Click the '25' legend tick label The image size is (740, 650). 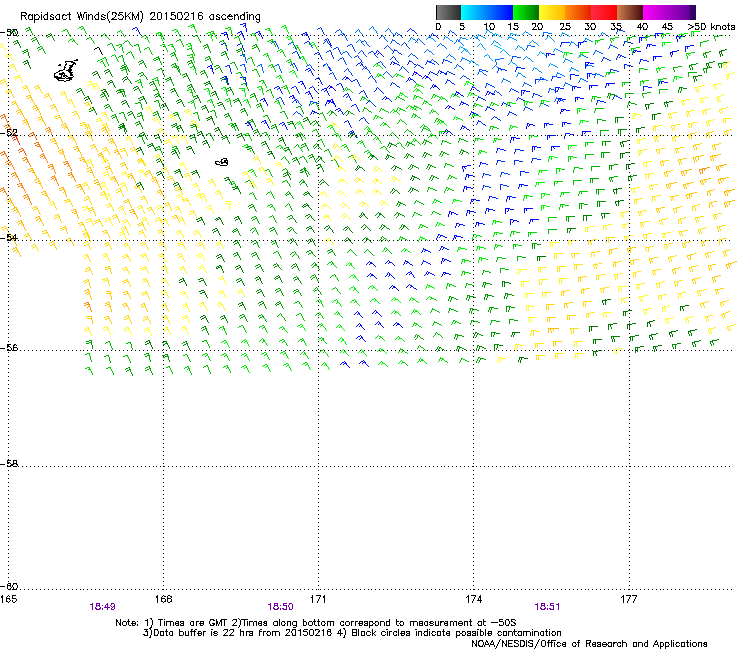(x=565, y=27)
